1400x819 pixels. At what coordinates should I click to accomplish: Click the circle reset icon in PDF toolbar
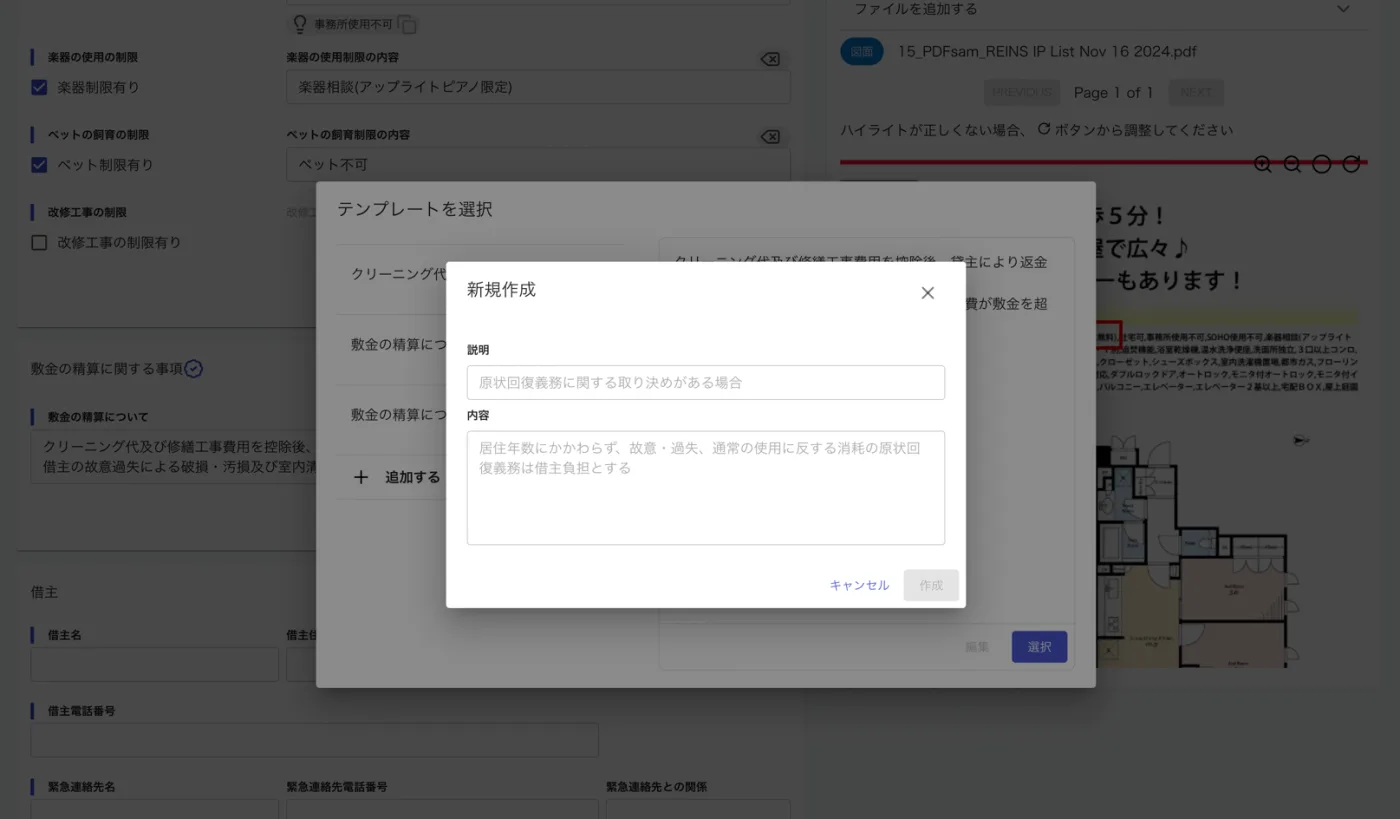pos(1321,164)
